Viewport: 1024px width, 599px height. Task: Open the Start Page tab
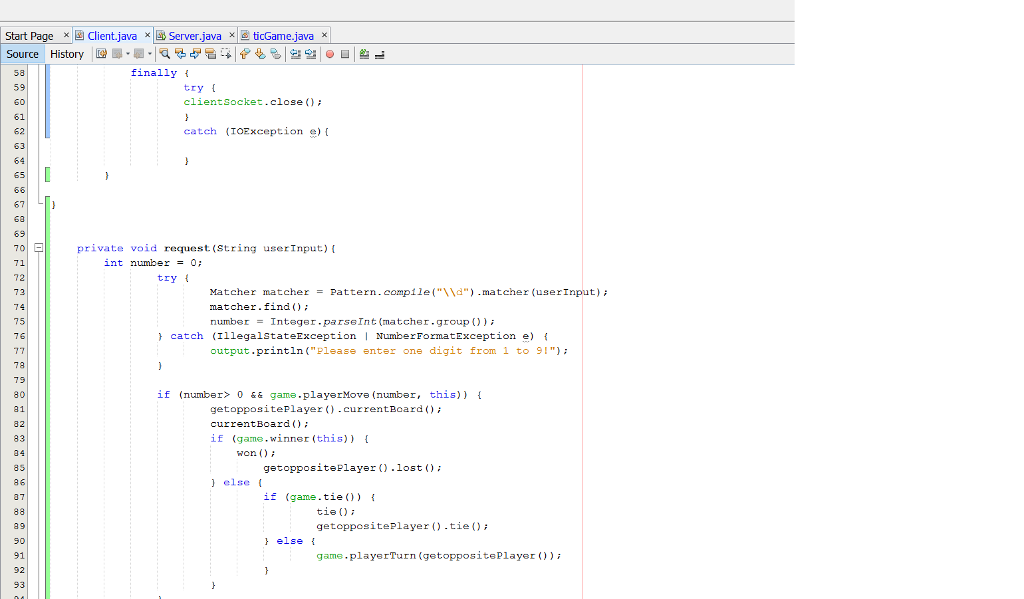tap(28, 34)
